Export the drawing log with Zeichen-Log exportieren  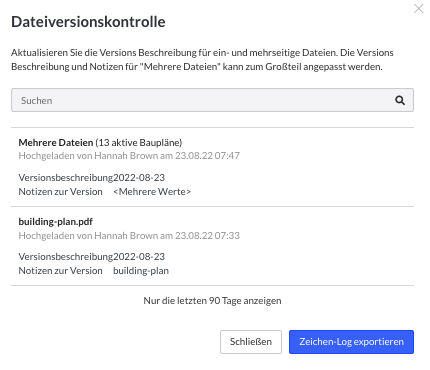[351, 342]
